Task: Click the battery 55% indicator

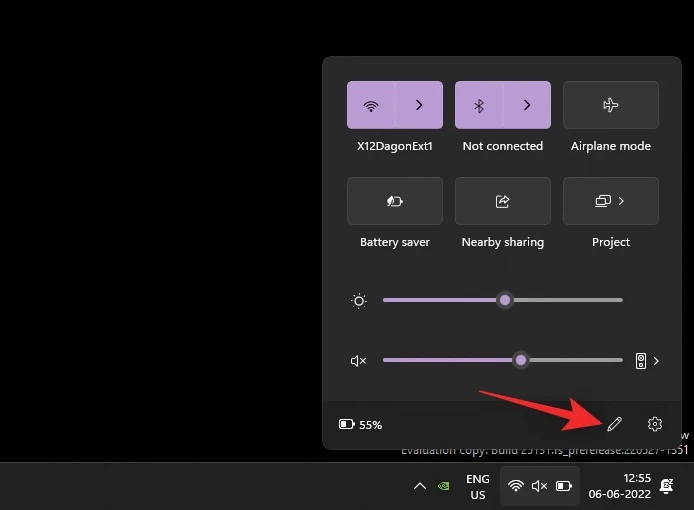Action: [361, 424]
